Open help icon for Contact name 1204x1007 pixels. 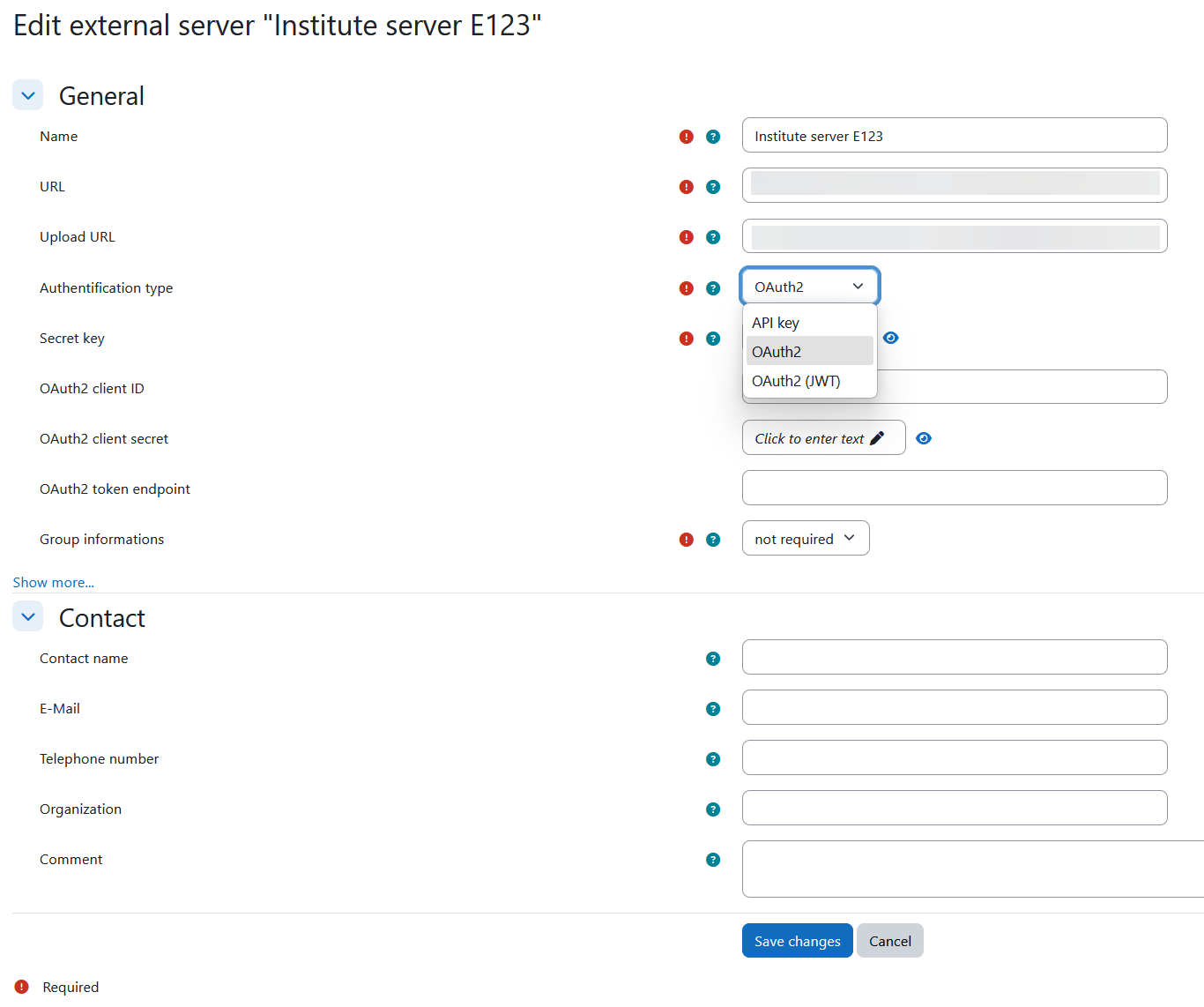point(713,659)
